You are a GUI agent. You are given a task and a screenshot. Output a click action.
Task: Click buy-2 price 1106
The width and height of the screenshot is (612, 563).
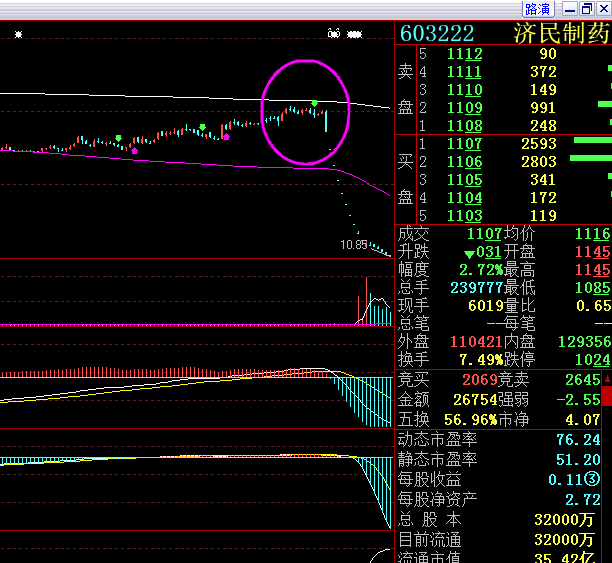[464, 162]
